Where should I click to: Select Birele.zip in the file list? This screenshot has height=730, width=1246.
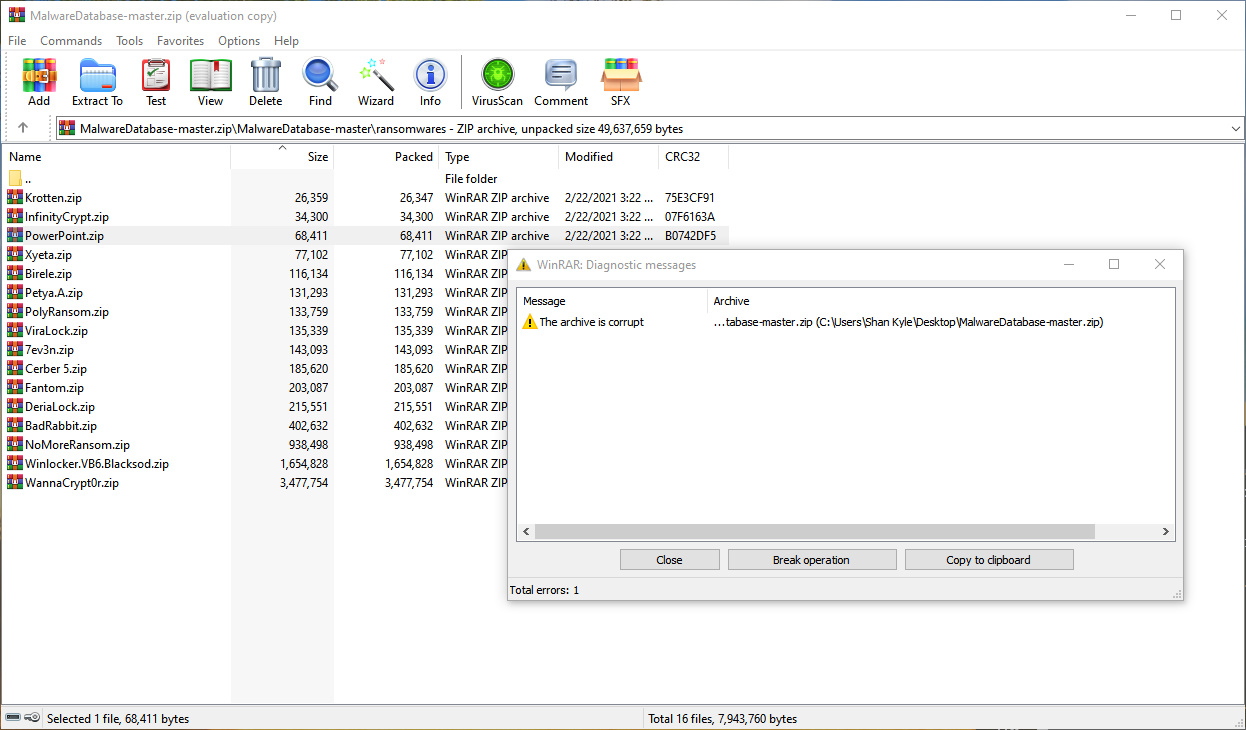[x=48, y=274]
